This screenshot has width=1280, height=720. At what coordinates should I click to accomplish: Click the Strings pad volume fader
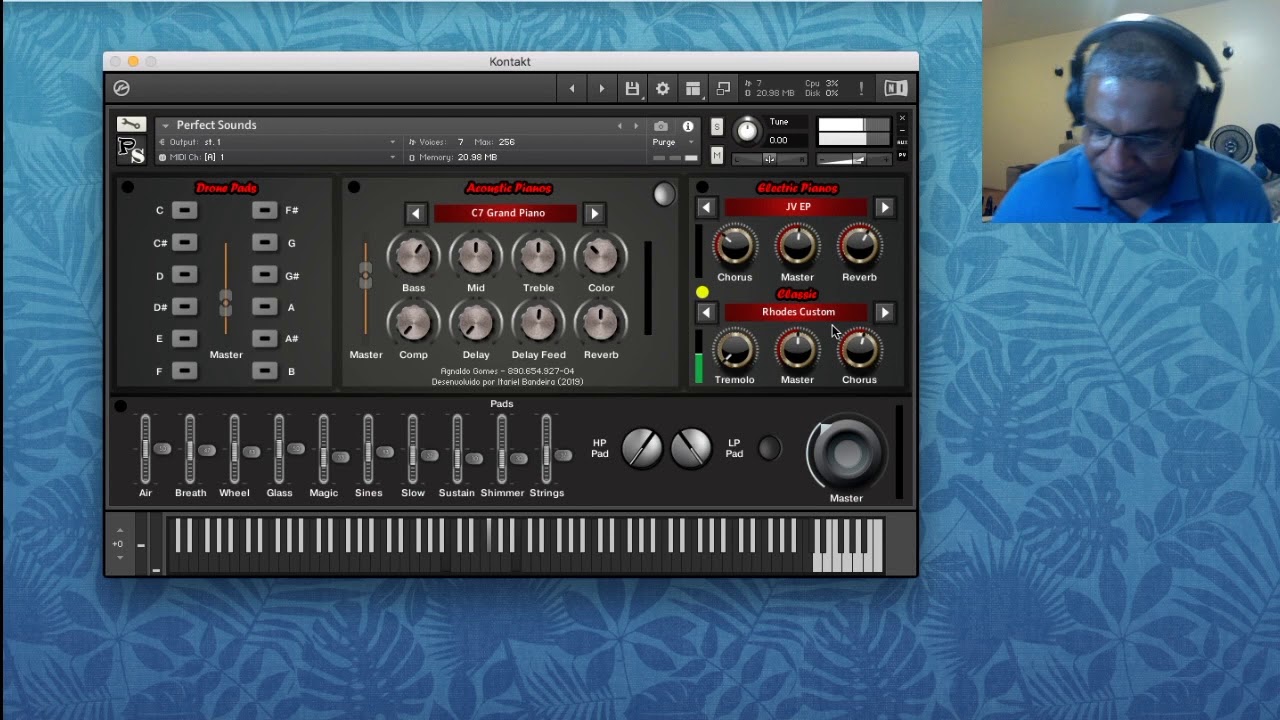tap(546, 449)
